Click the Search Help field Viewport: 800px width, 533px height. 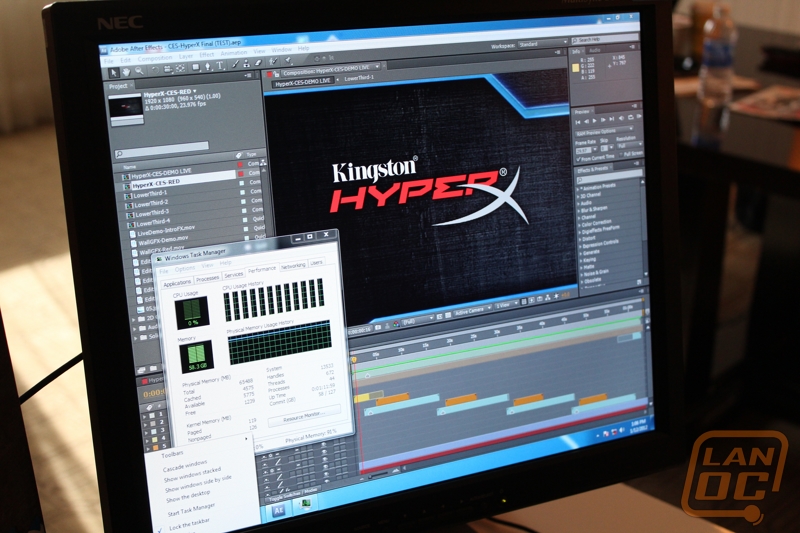point(605,39)
